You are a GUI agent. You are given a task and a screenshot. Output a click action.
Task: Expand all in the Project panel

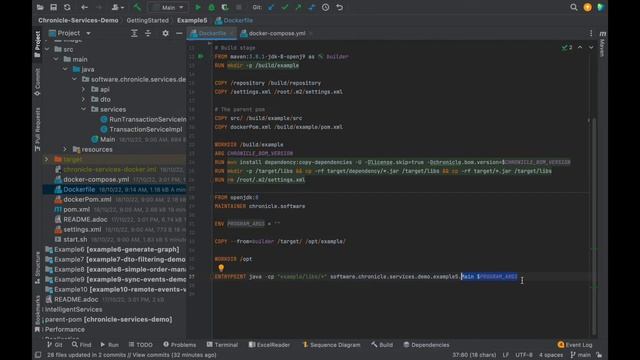134,33
